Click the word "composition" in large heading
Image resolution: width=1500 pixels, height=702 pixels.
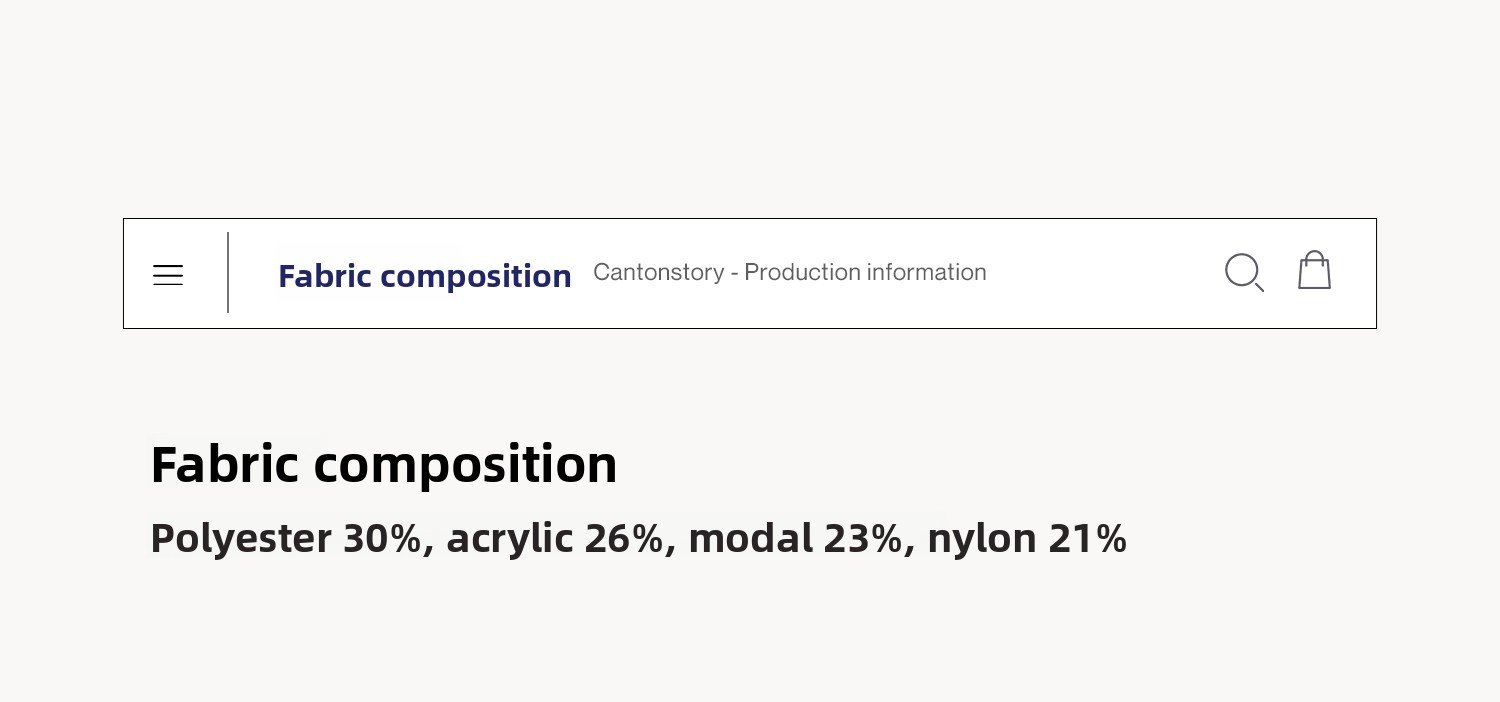click(x=465, y=465)
